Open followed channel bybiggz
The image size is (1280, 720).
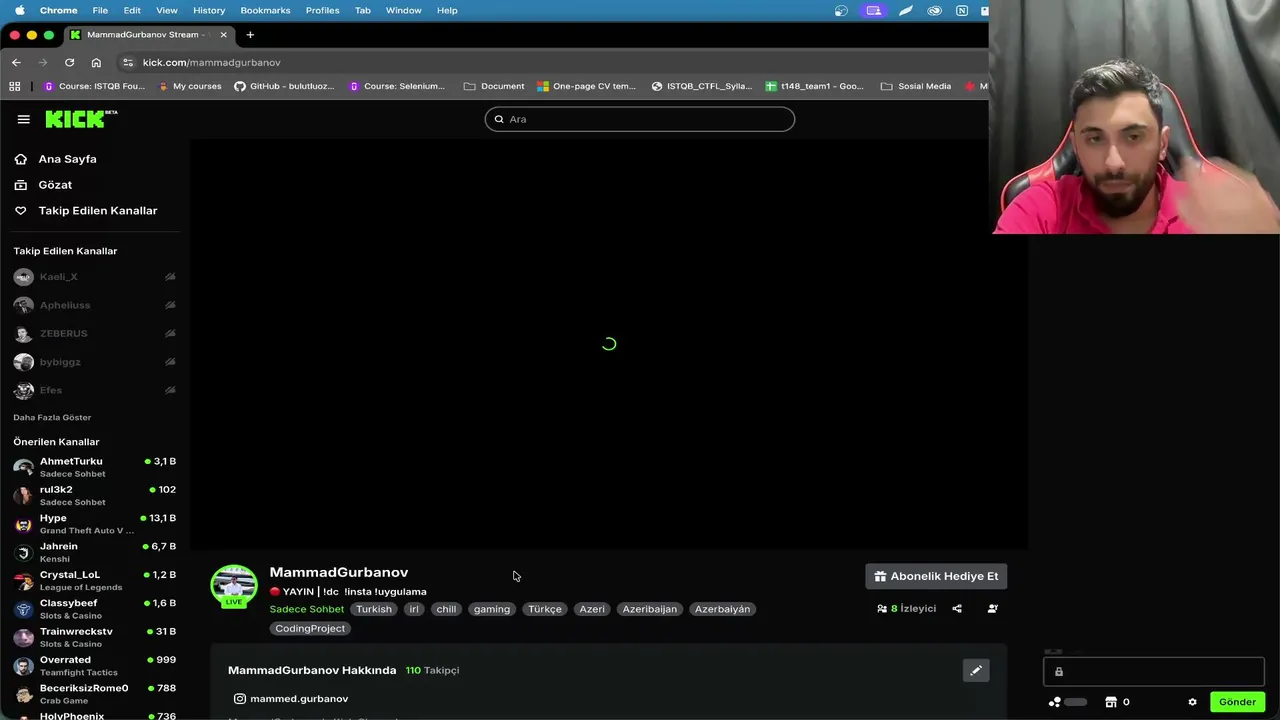click(x=94, y=362)
